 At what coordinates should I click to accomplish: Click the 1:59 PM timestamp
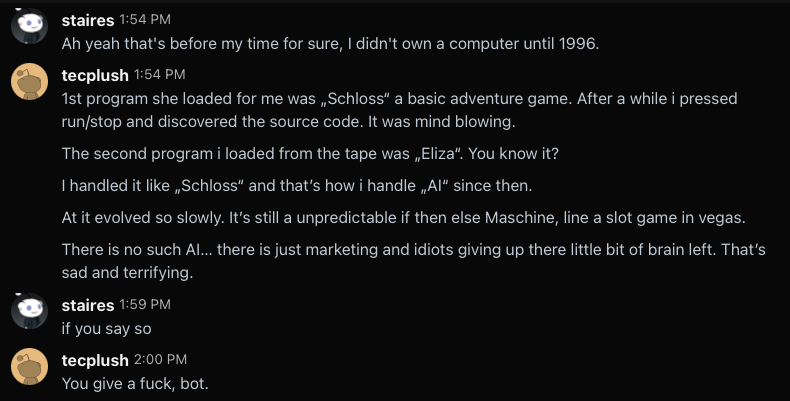tap(145, 305)
